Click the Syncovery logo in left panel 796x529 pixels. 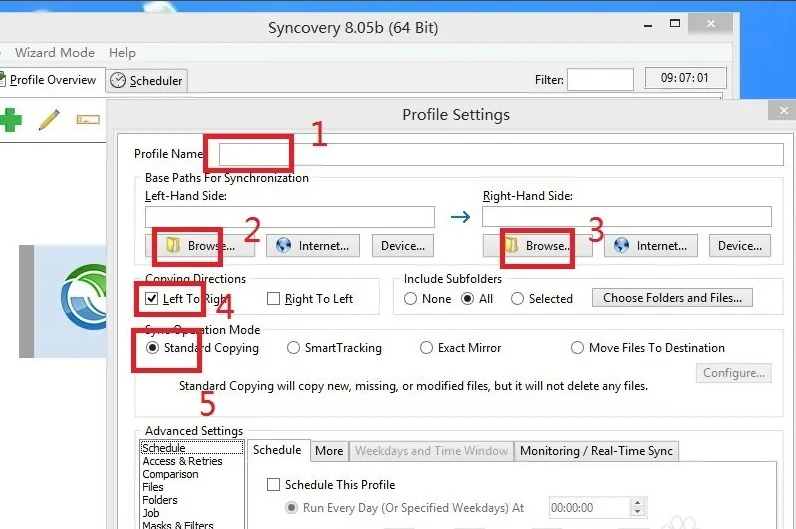click(x=84, y=297)
